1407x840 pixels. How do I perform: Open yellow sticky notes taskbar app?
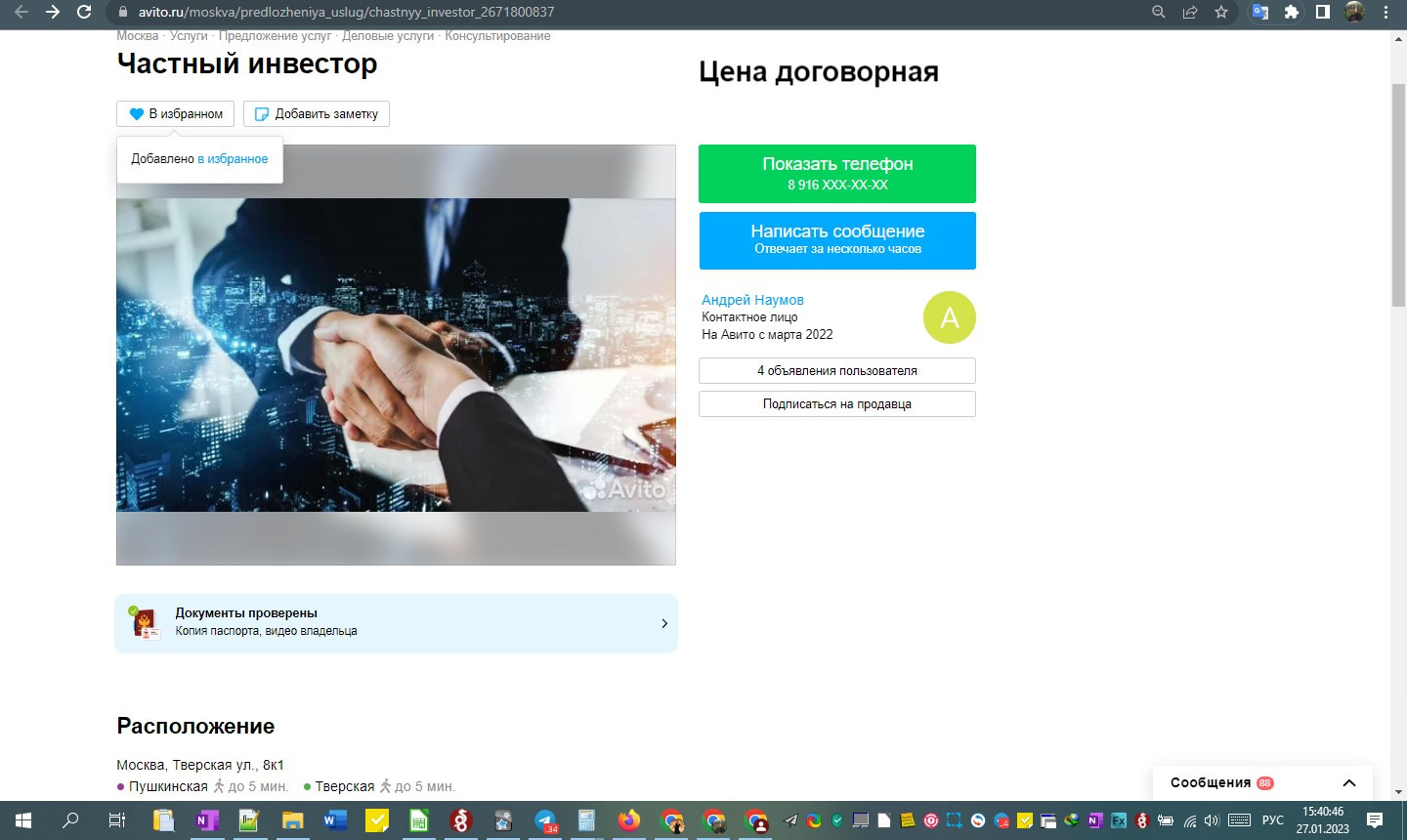(x=377, y=820)
